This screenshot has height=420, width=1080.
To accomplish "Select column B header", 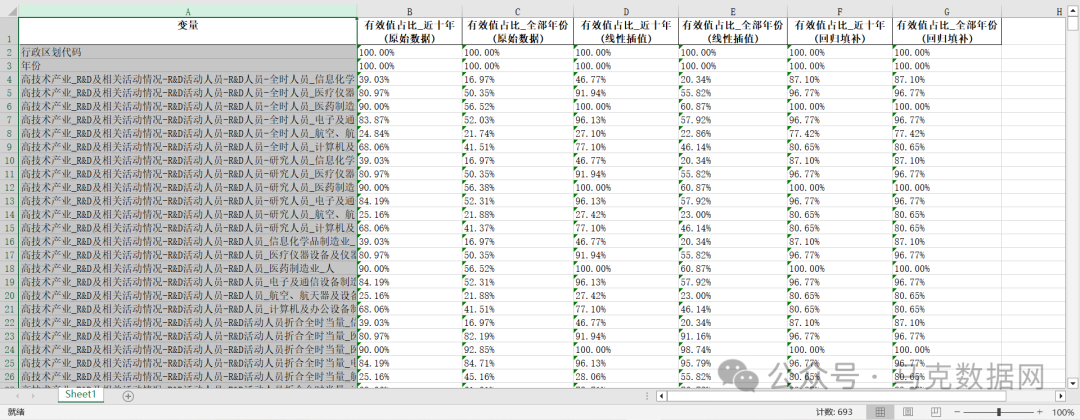I will click(x=410, y=10).
